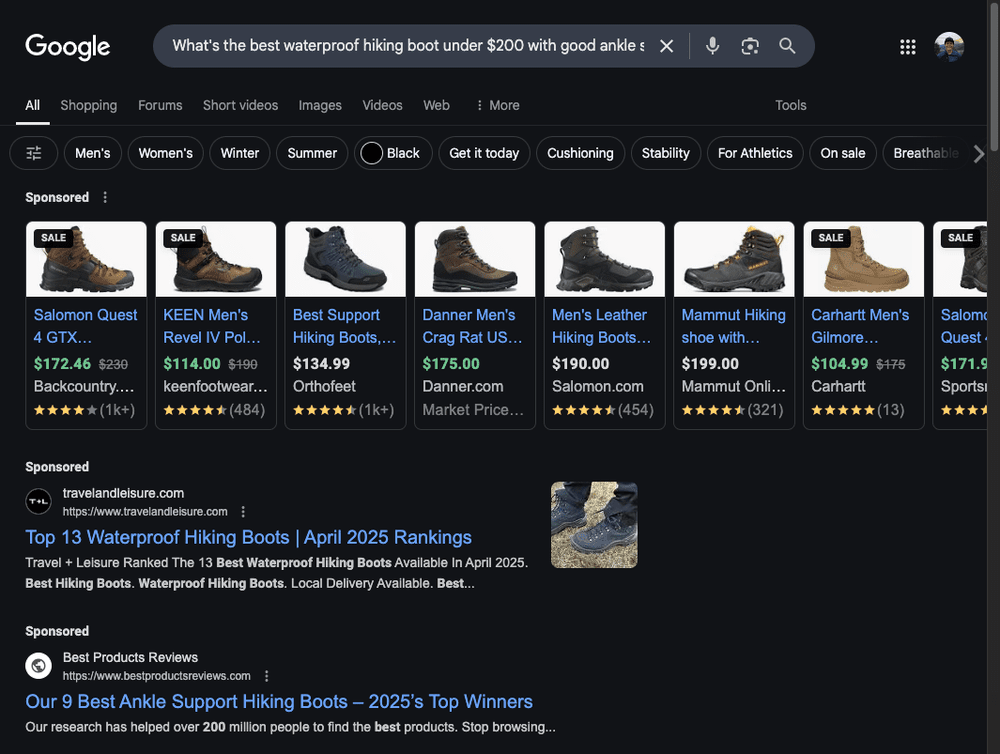Screen dimensions: 1000x754
Task: Click Danner Crag Rat boot image
Action: (474, 259)
